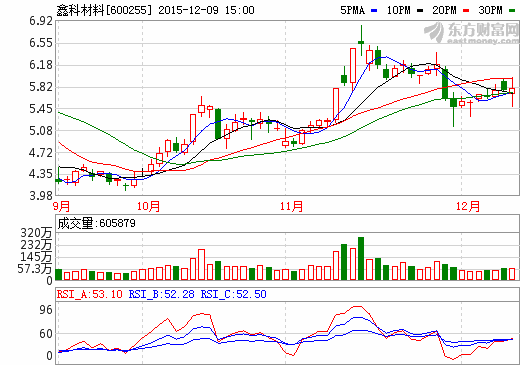The width and height of the screenshot is (520, 365).
Task: Click the 6.18 price axis label
Action: (41, 65)
